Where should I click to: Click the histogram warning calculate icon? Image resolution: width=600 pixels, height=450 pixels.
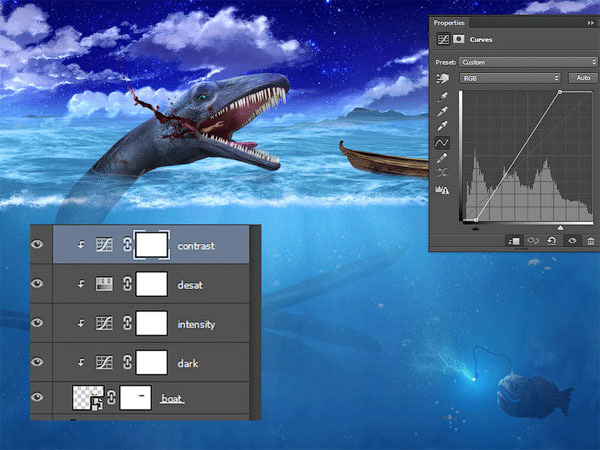tap(442, 189)
